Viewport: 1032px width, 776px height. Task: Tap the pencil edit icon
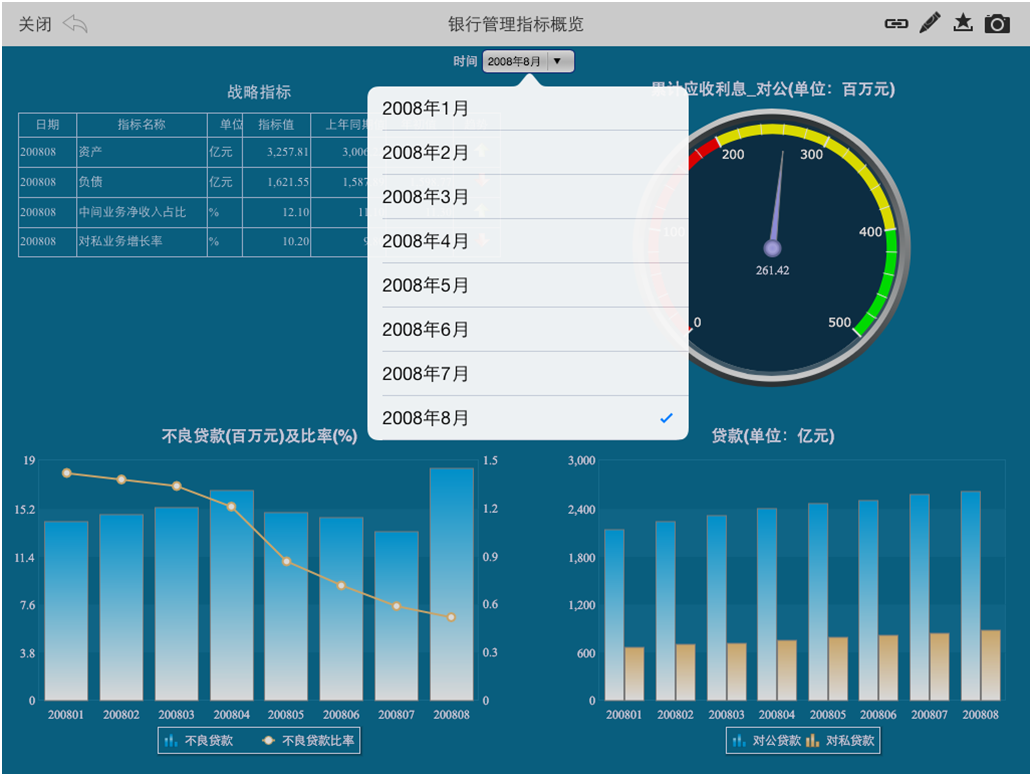coord(929,23)
